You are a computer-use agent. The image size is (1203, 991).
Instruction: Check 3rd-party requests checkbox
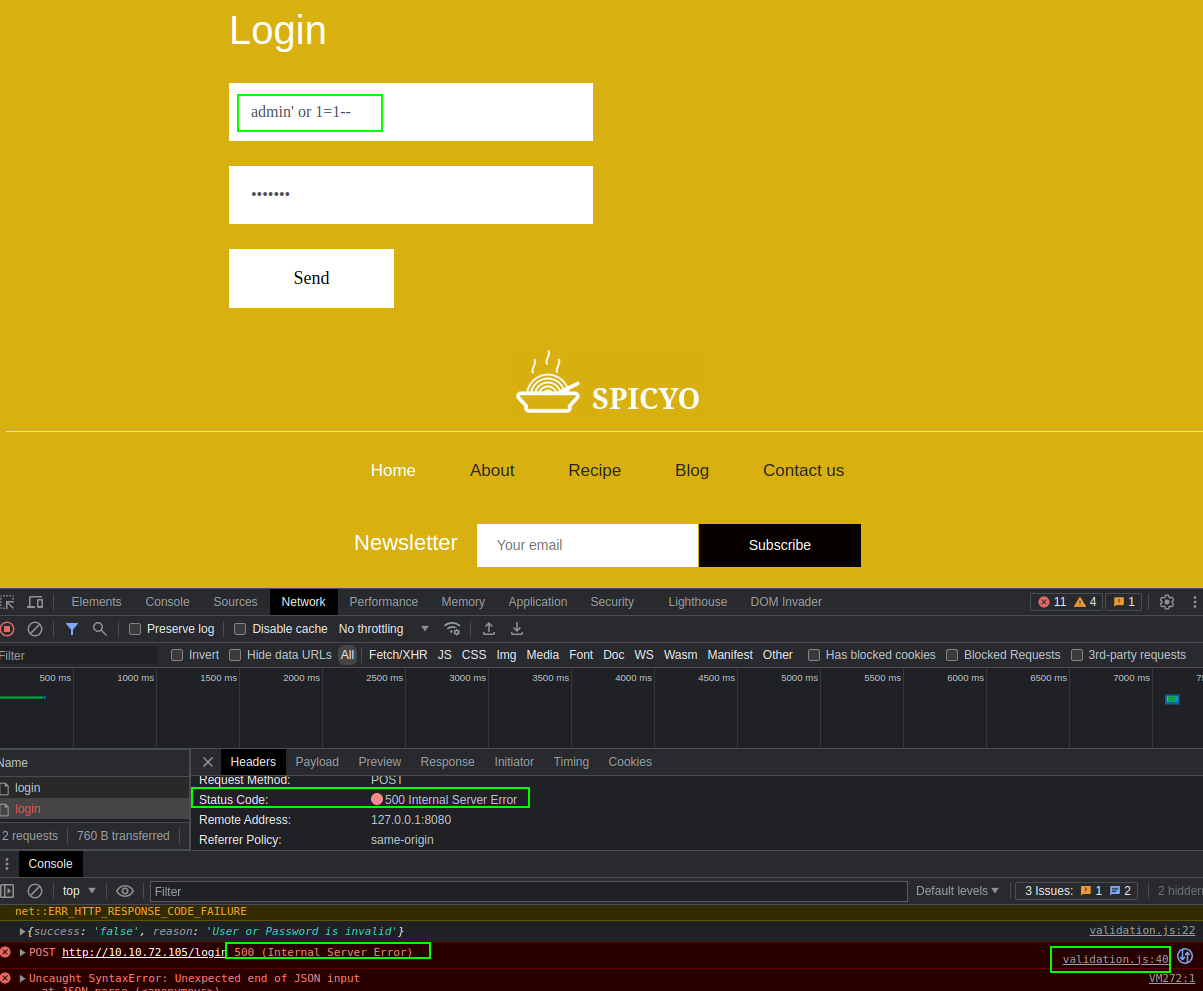click(x=1077, y=655)
